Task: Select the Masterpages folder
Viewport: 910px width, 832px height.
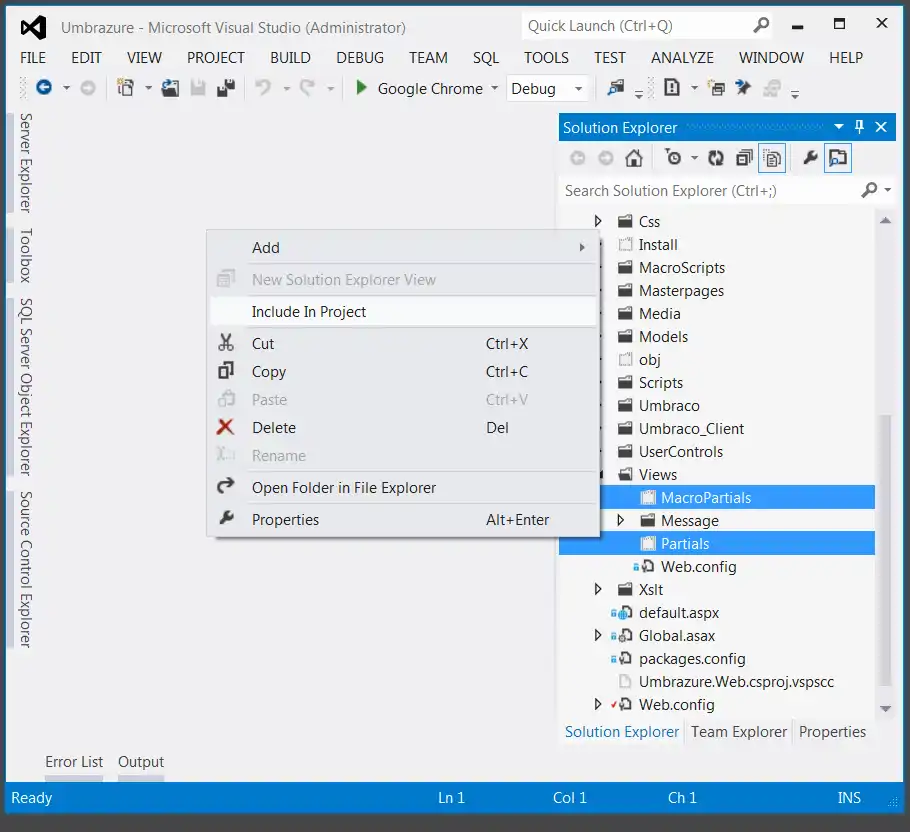Action: click(x=681, y=290)
